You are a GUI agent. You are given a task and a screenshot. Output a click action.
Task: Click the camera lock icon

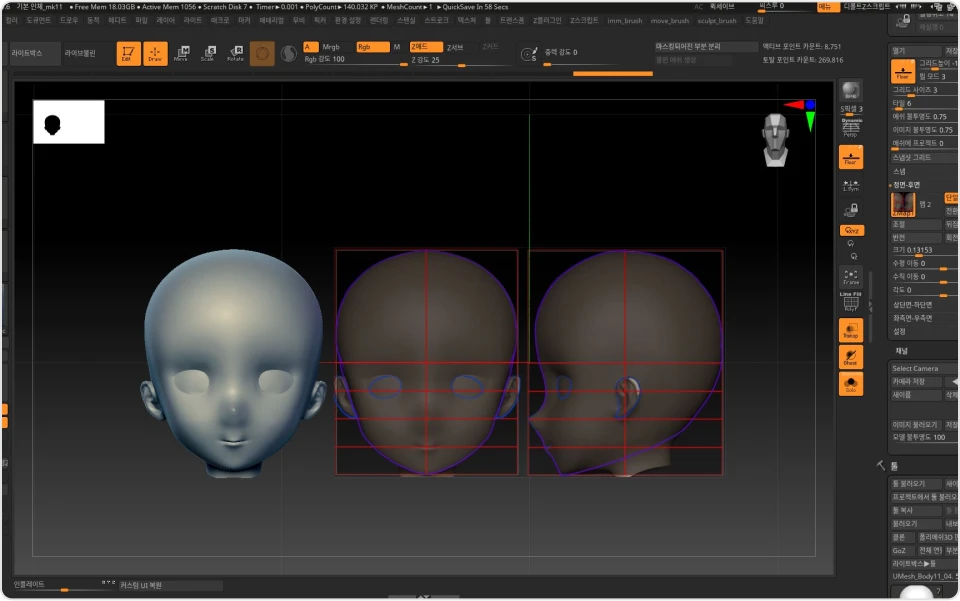[x=850, y=211]
